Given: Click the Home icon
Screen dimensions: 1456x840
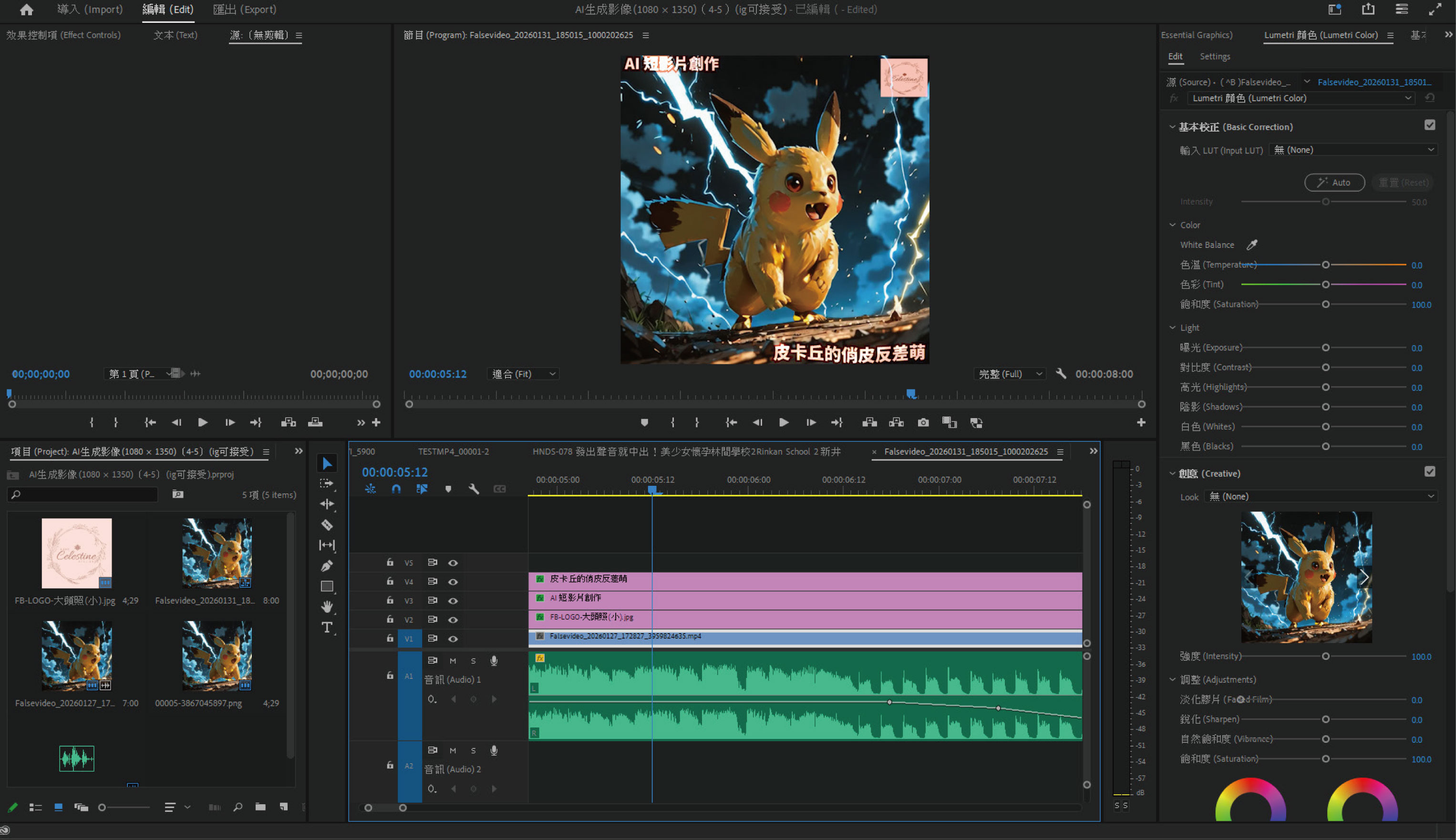Looking at the screenshot, I should click(x=27, y=10).
